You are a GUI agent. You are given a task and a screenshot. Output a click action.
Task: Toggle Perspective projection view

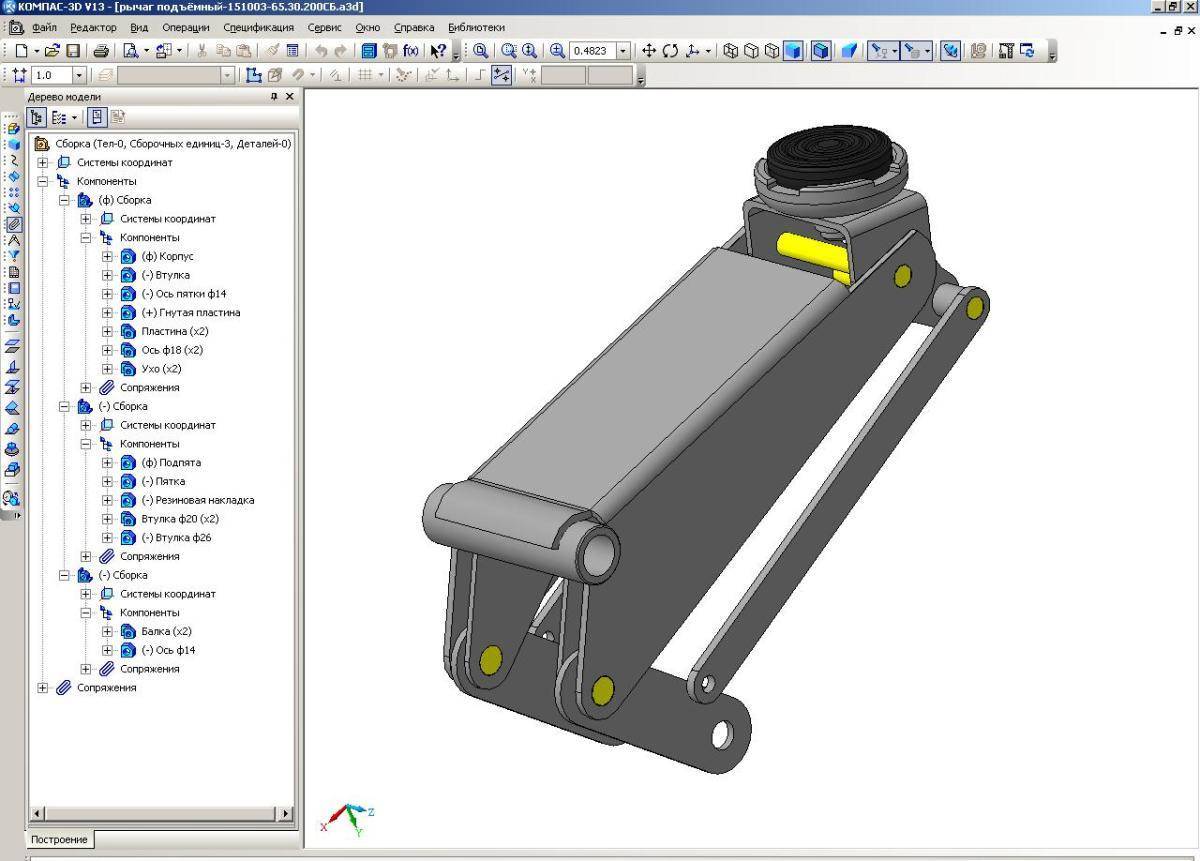pyautogui.click(x=848, y=50)
